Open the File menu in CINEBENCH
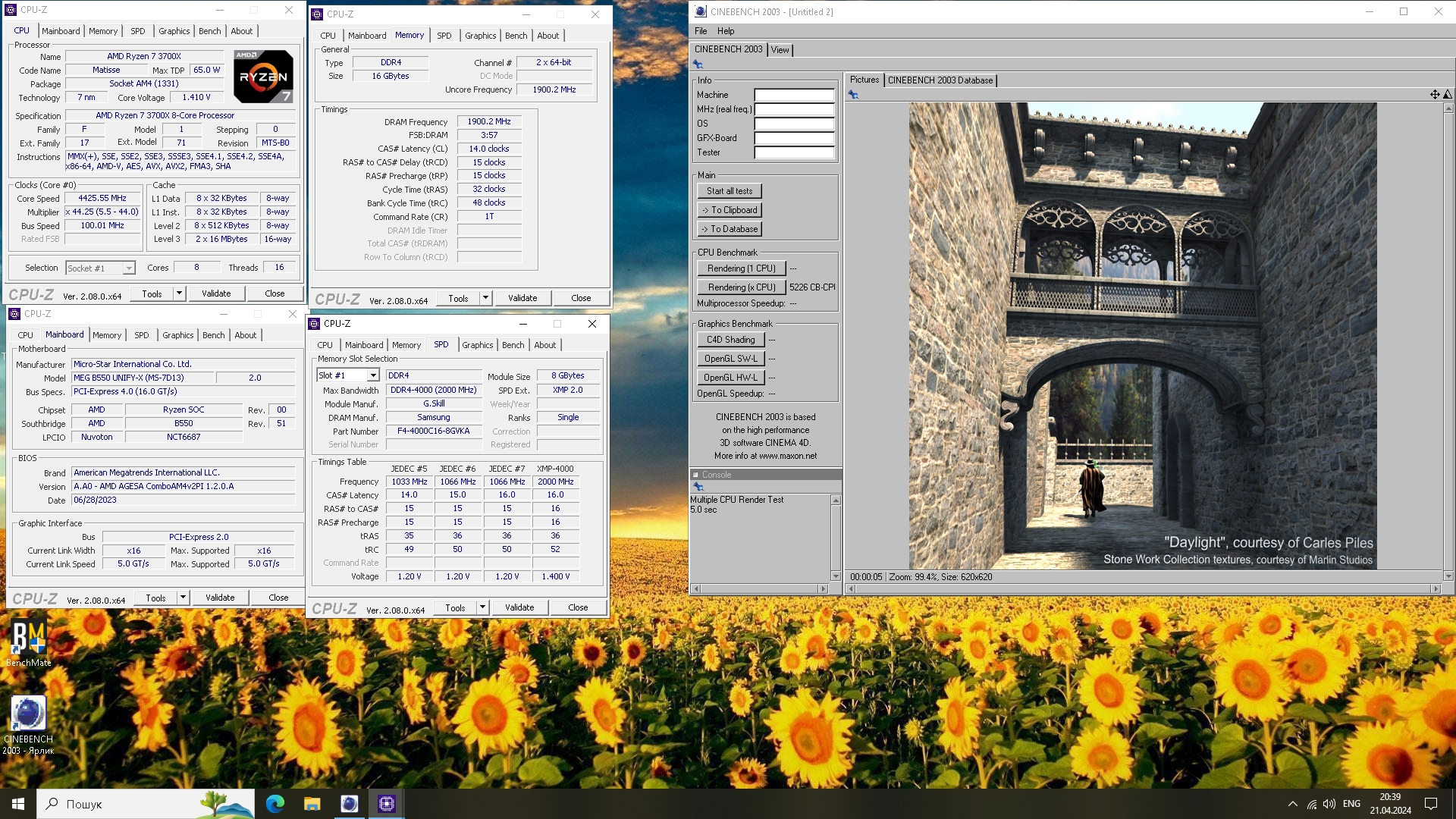The height and width of the screenshot is (819, 1456). pyautogui.click(x=701, y=31)
